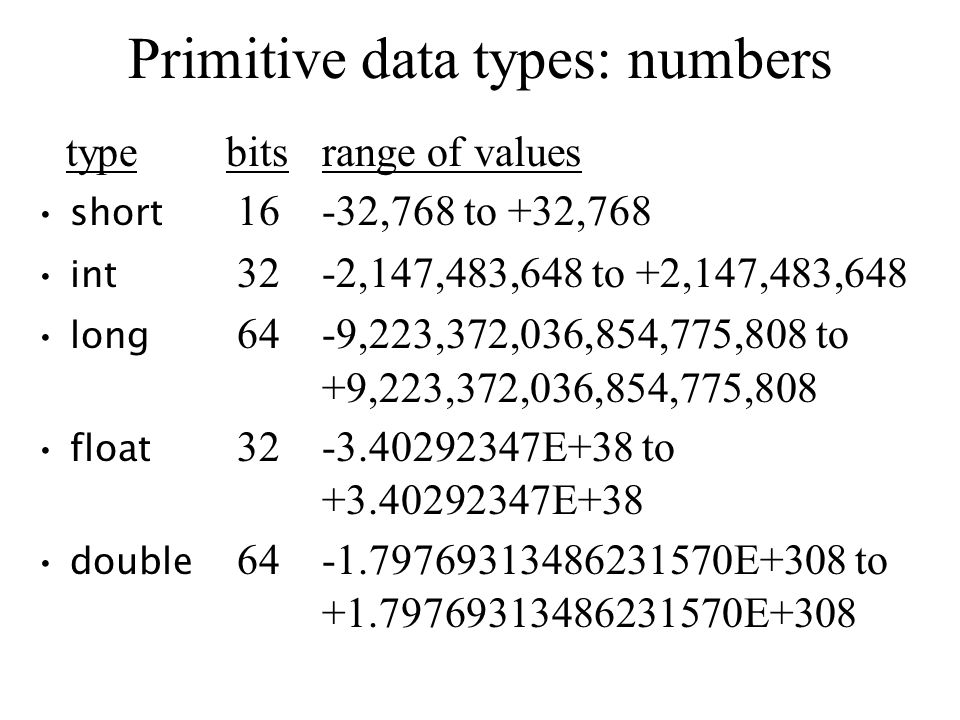The image size is (960, 720).
Task: Click the 64 bits value for double
Action: pyautogui.click(x=258, y=560)
